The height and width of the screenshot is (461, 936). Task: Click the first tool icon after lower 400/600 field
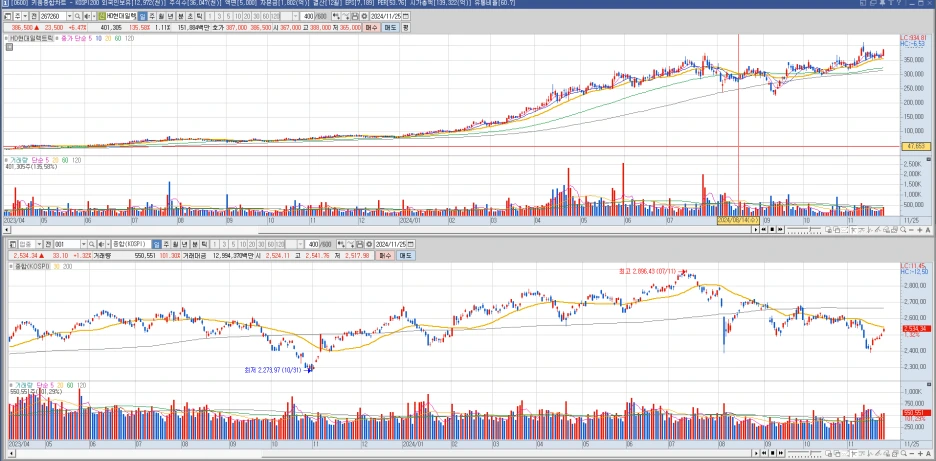tap(340, 244)
